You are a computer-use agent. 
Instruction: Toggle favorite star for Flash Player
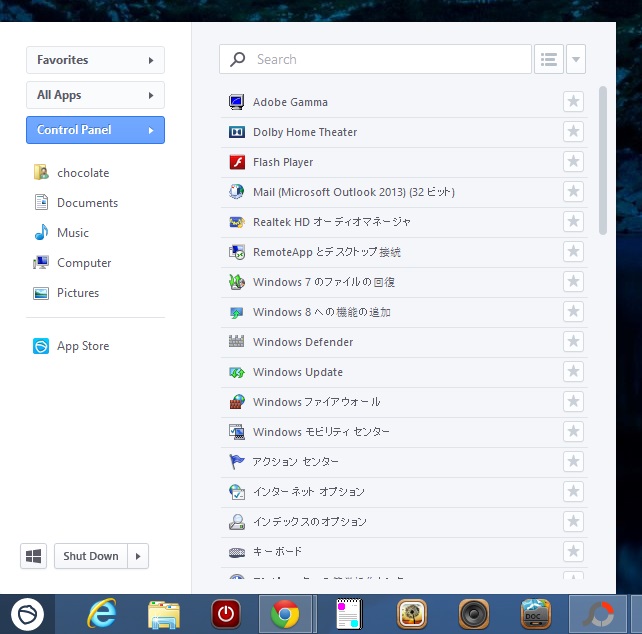(573, 162)
